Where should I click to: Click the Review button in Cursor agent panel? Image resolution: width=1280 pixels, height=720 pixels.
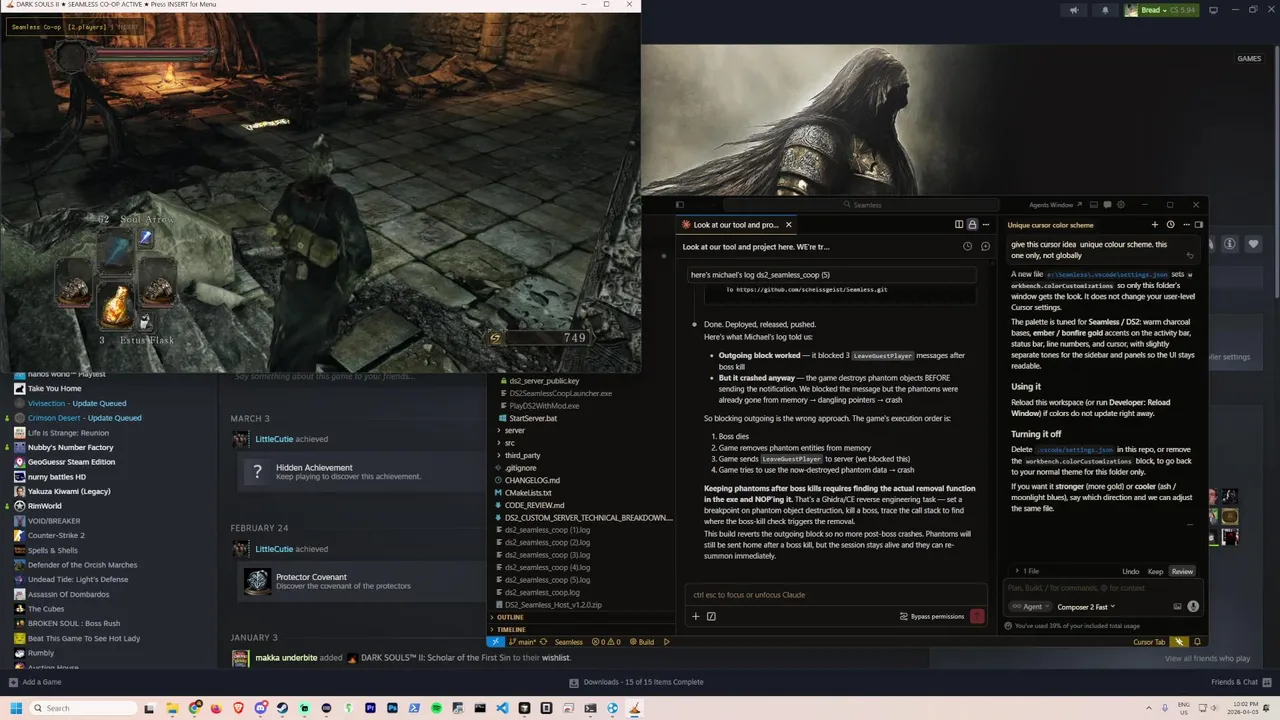1182,571
